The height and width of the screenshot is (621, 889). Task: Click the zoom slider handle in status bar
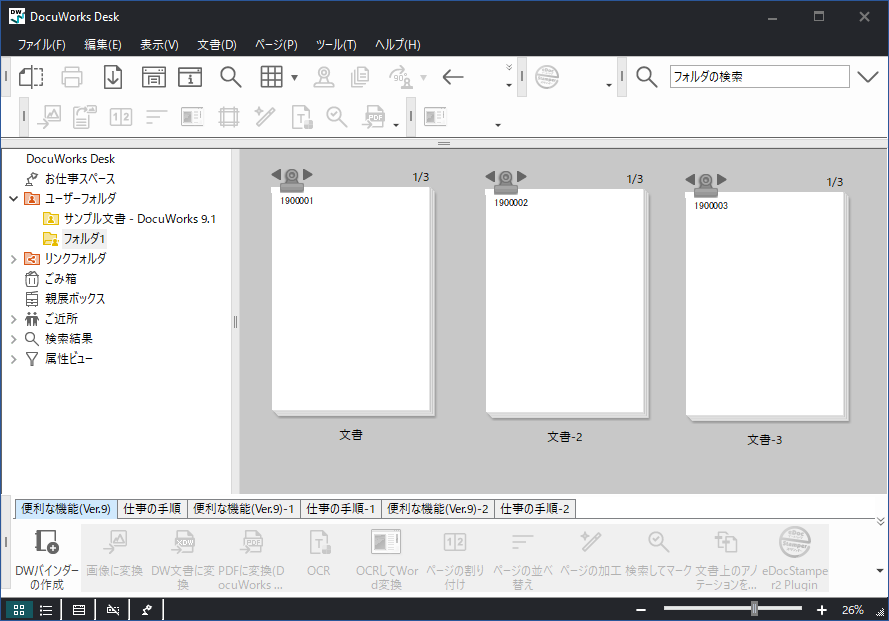[754, 609]
